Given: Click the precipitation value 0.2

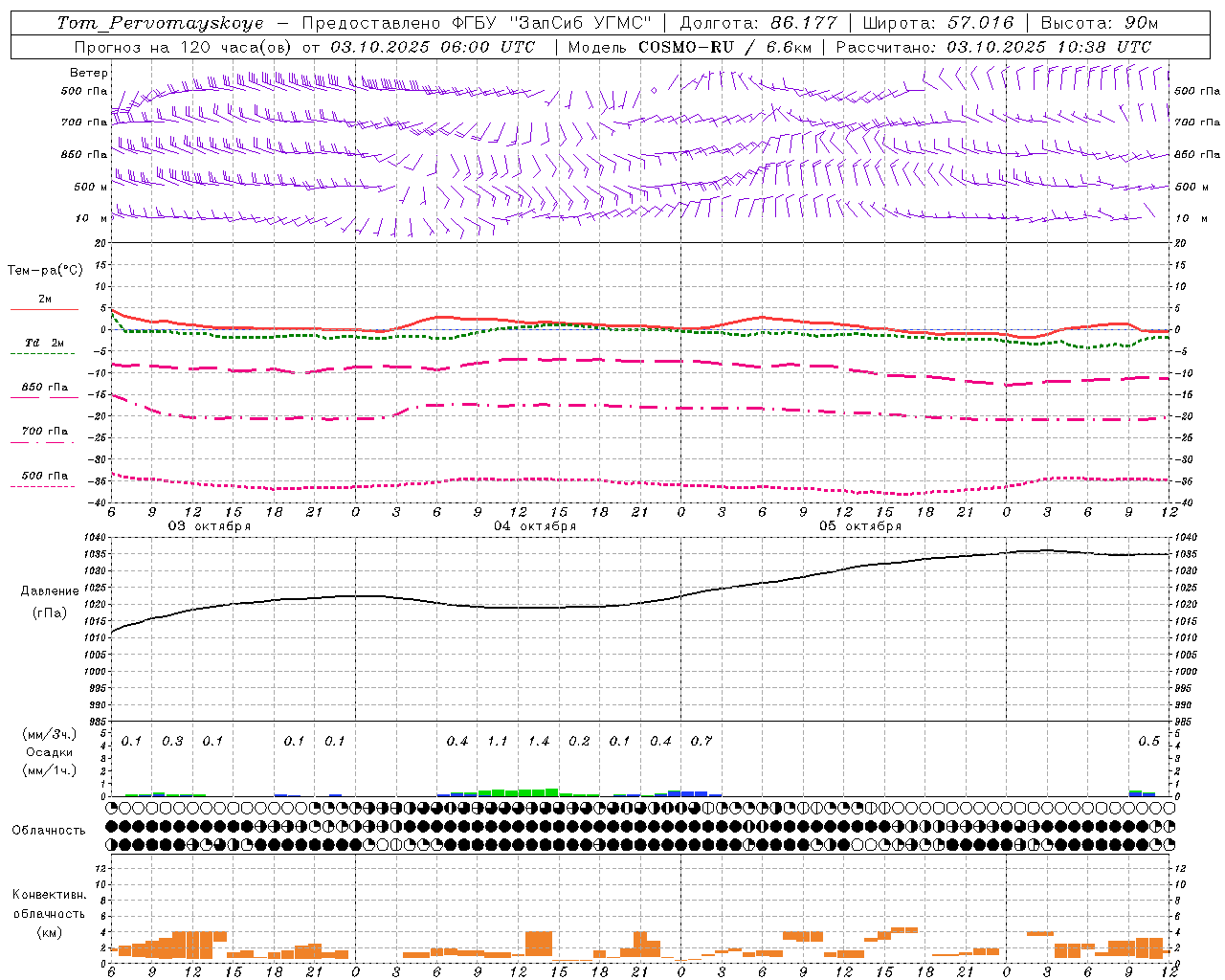Looking at the screenshot, I should (x=579, y=741).
